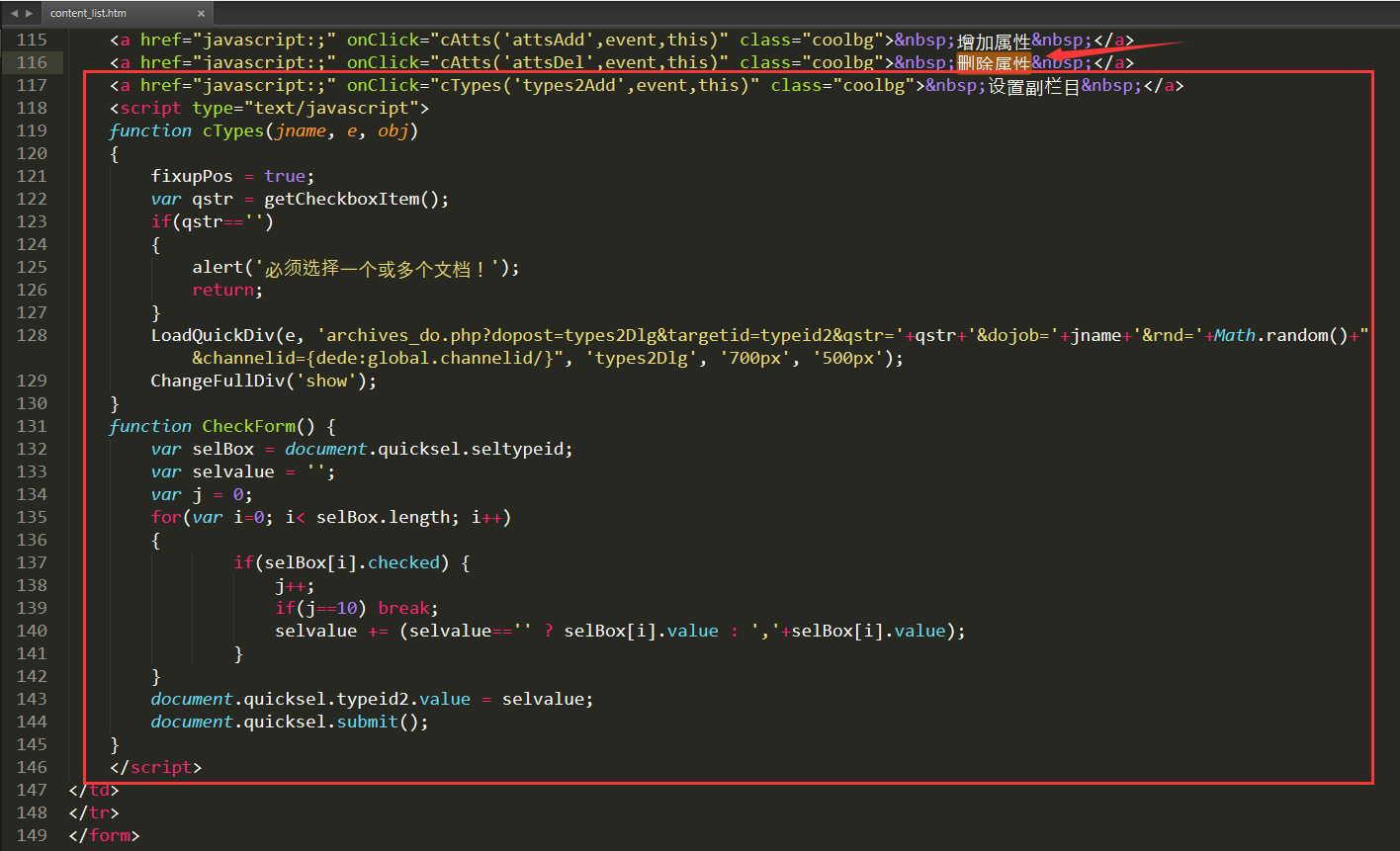Click line number 117 in the gutter
Screen dimensions: 1400x851
tap(32, 86)
